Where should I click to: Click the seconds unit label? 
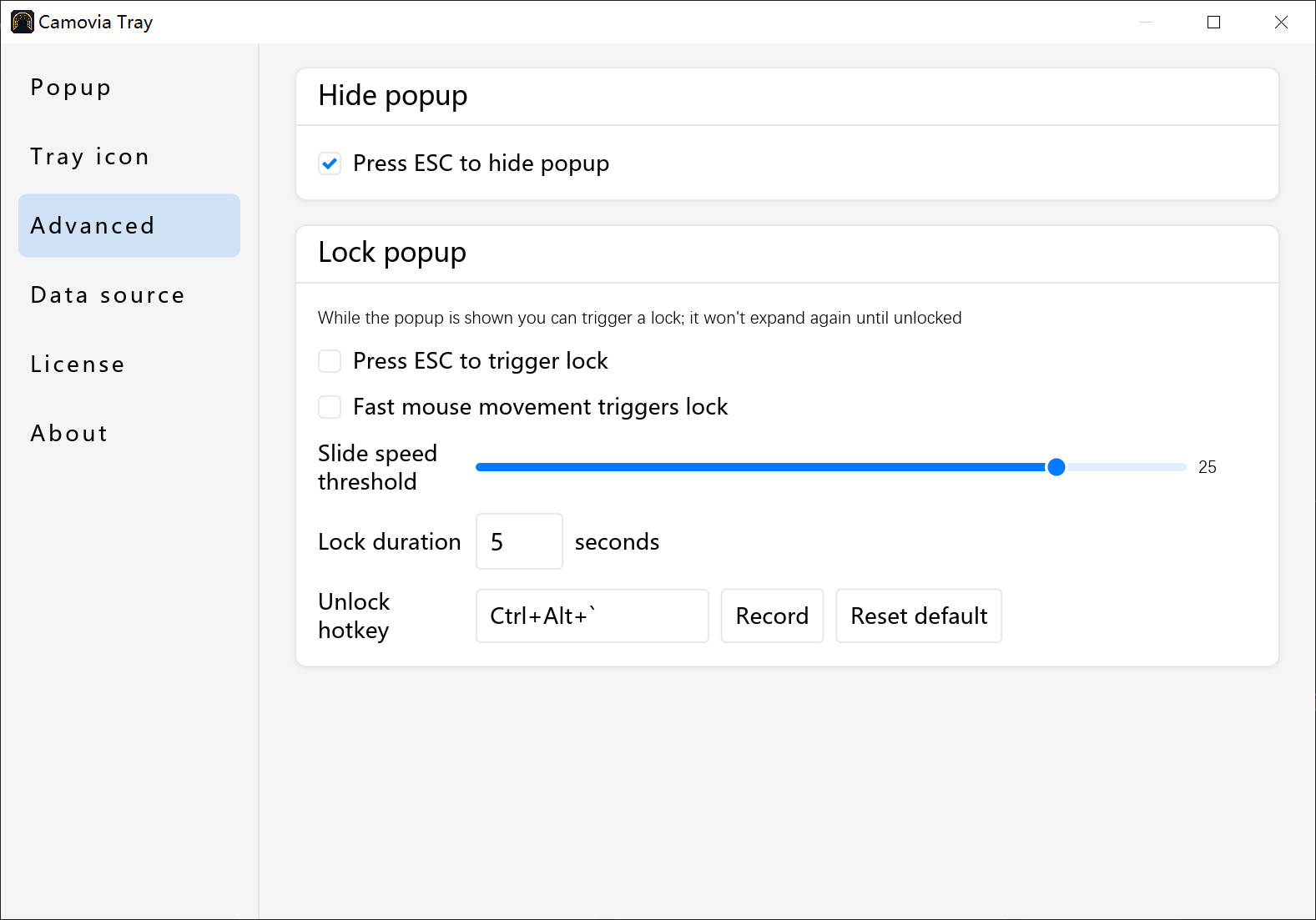click(x=617, y=542)
